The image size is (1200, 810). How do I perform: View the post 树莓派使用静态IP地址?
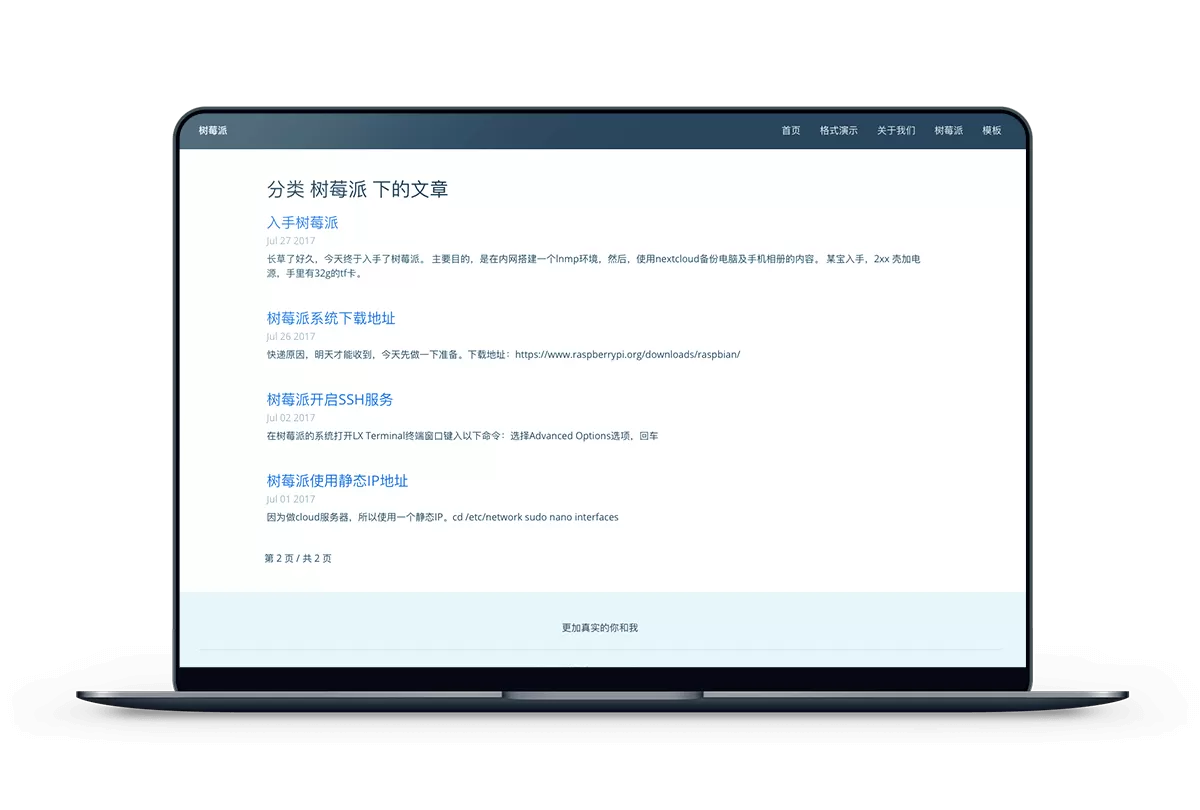pos(337,481)
